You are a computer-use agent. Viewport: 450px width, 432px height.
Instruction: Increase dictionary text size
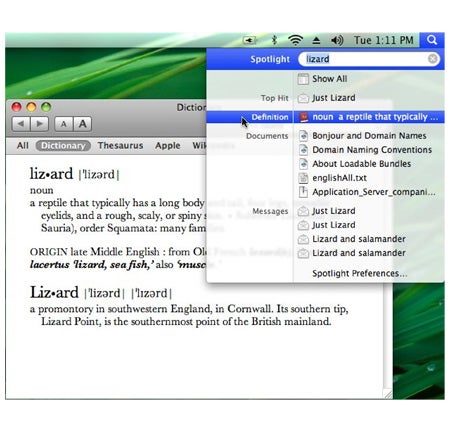pyautogui.click(x=82, y=124)
